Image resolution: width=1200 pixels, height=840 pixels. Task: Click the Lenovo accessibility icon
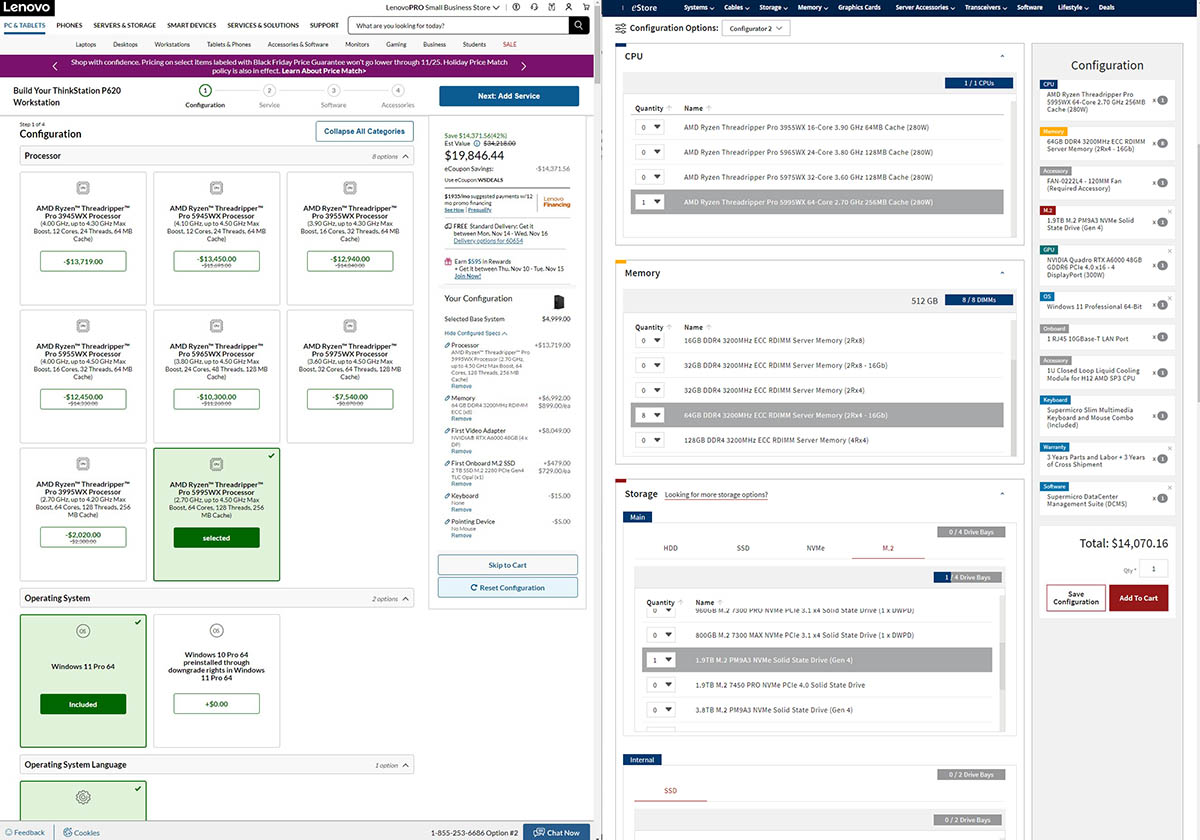516,6
